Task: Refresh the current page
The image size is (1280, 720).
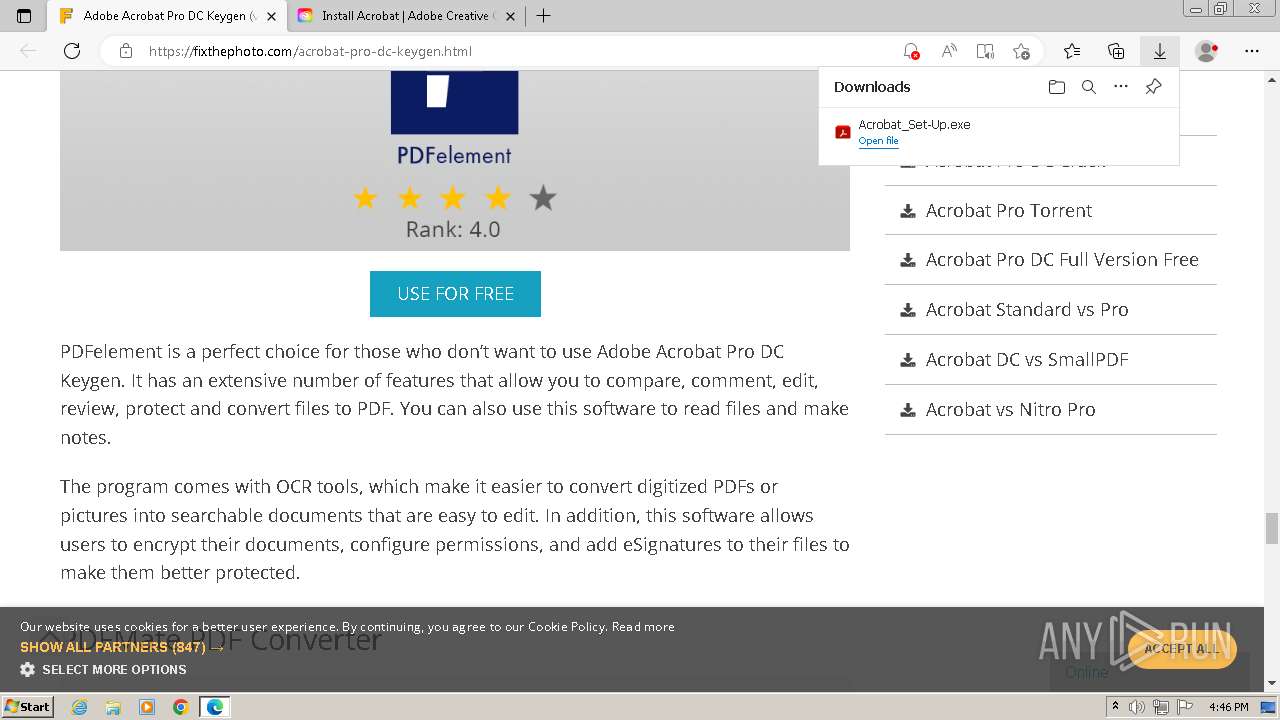Action: pyautogui.click(x=72, y=51)
